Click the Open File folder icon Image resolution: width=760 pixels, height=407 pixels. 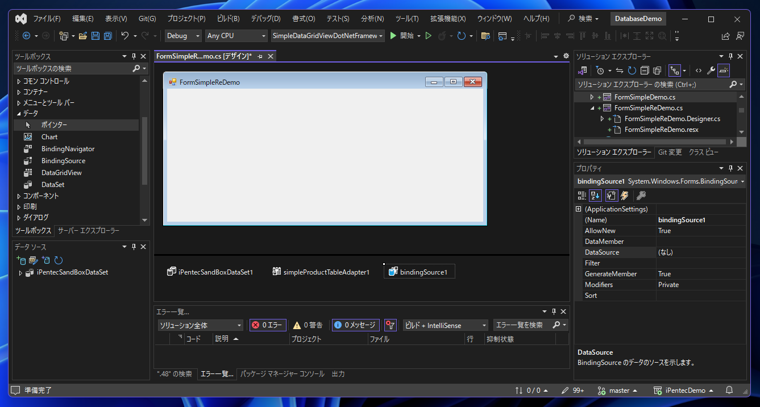click(x=82, y=36)
